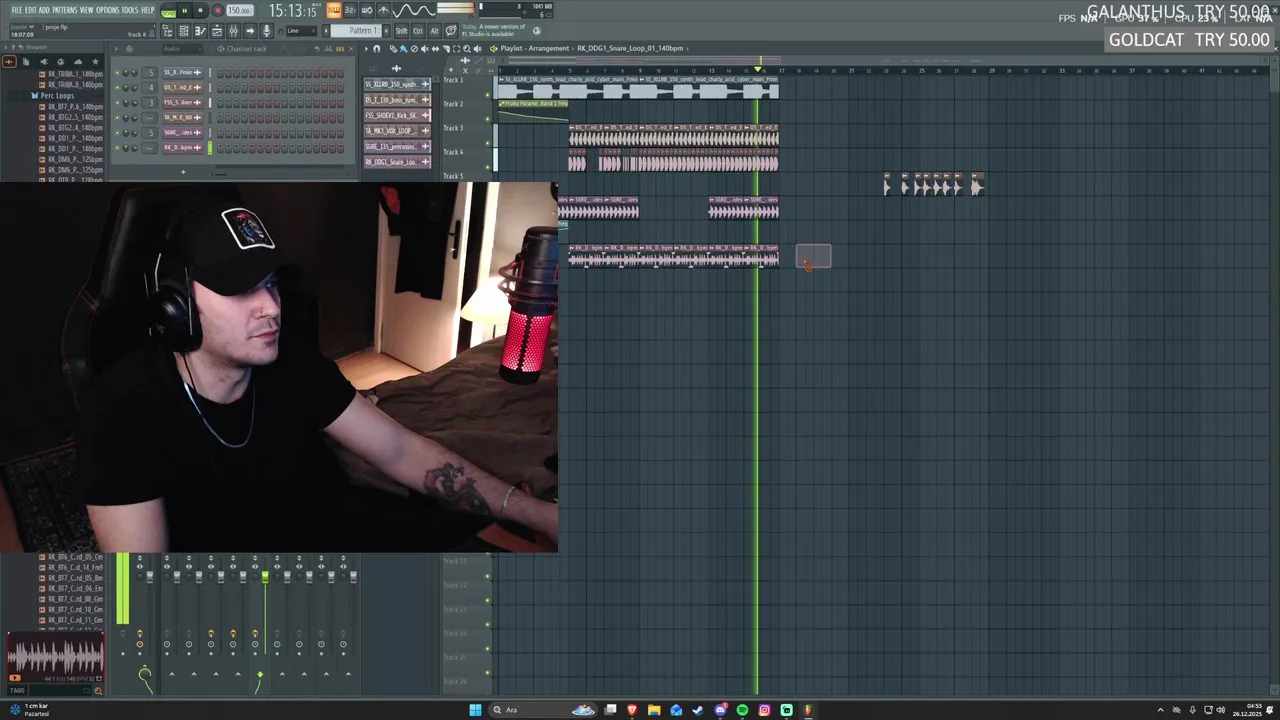Viewport: 1280px width, 720px height.
Task: Expand the Perc Loops folder in browser
Action: click(x=53, y=95)
